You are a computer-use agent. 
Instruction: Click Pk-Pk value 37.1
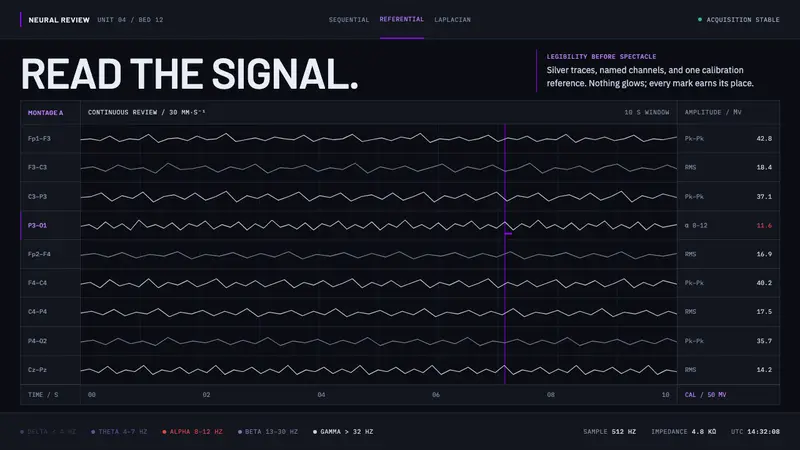click(x=764, y=196)
